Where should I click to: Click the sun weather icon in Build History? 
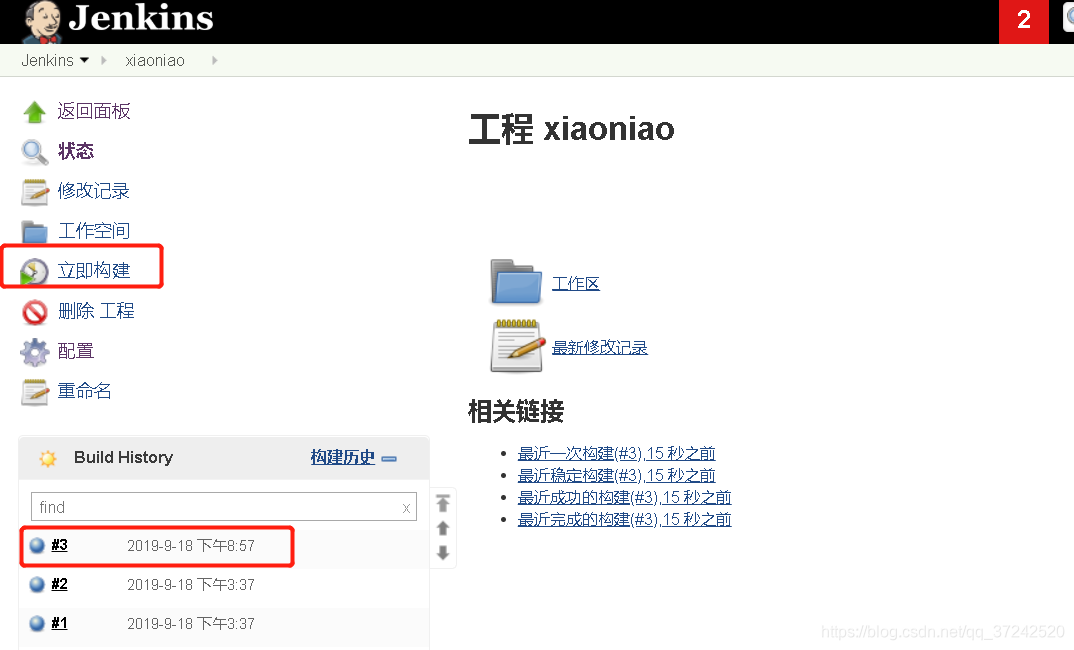coord(47,458)
